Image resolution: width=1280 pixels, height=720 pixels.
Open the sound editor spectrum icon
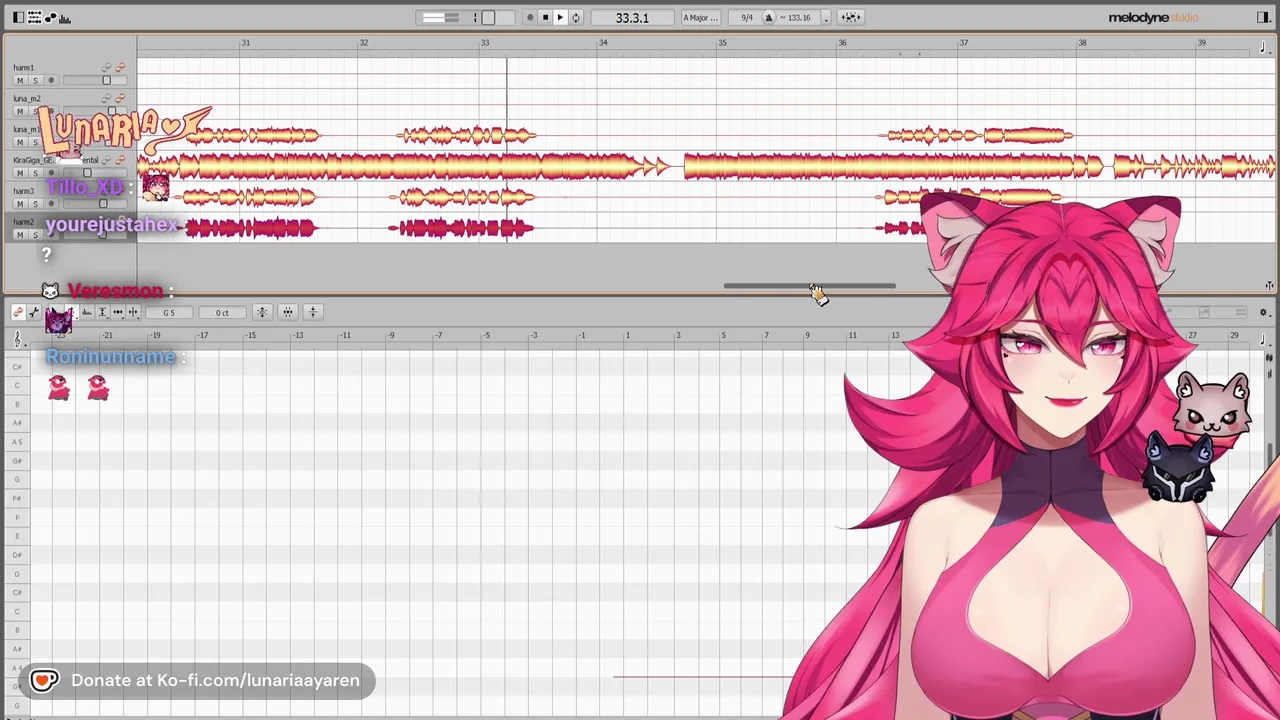[65, 17]
